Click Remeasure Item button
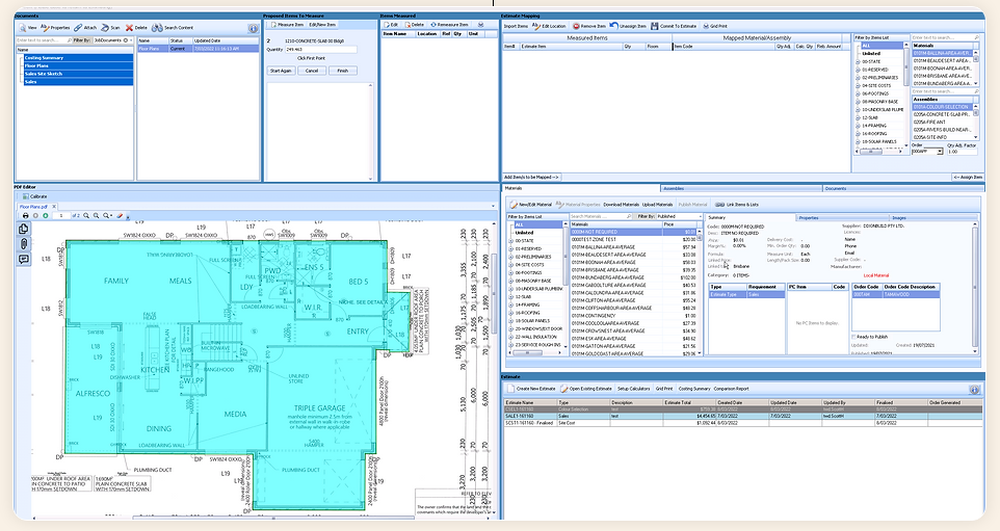The image size is (1000, 531). [x=450, y=25]
